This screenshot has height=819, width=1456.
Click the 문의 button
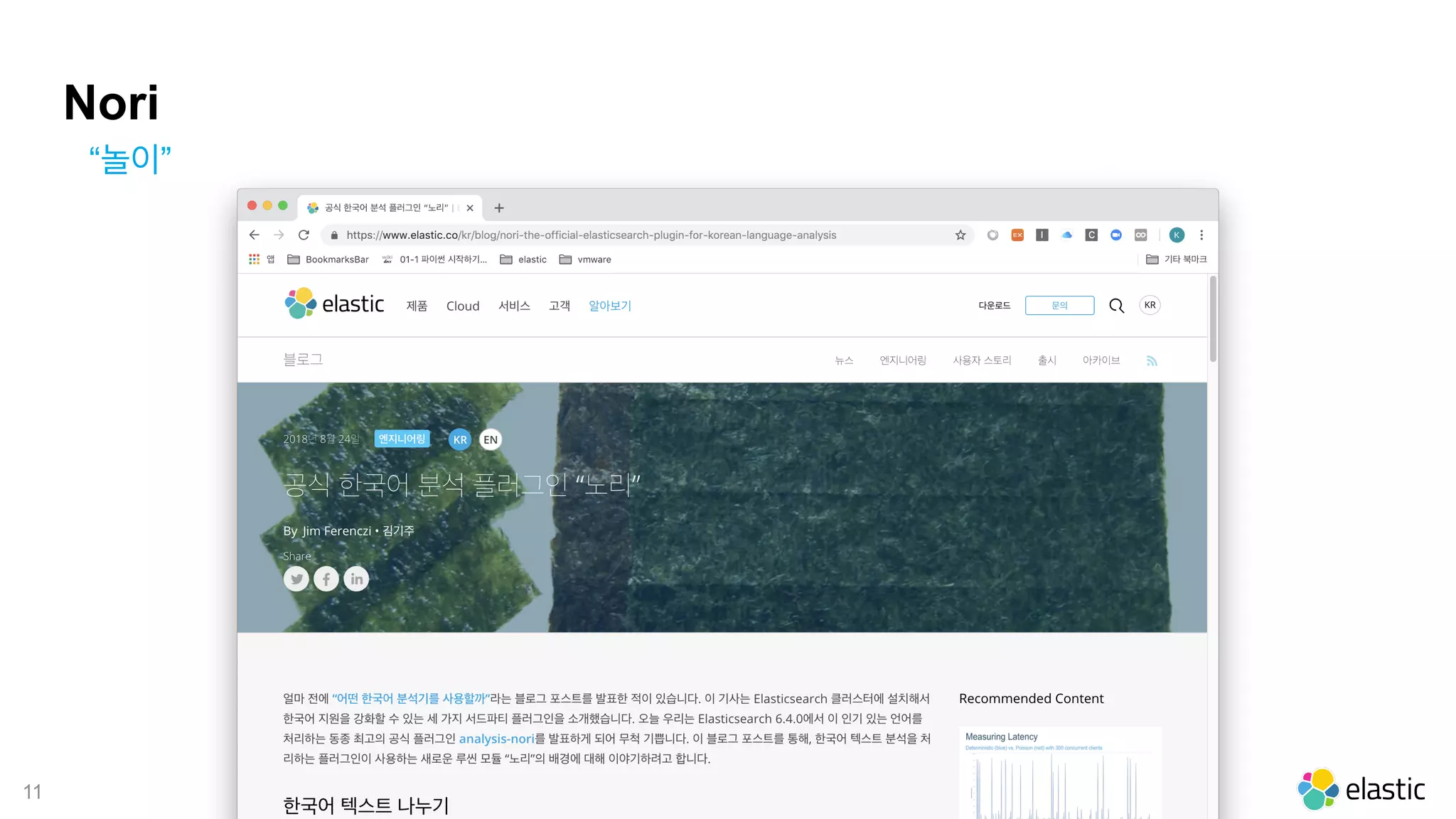pyautogui.click(x=1059, y=306)
